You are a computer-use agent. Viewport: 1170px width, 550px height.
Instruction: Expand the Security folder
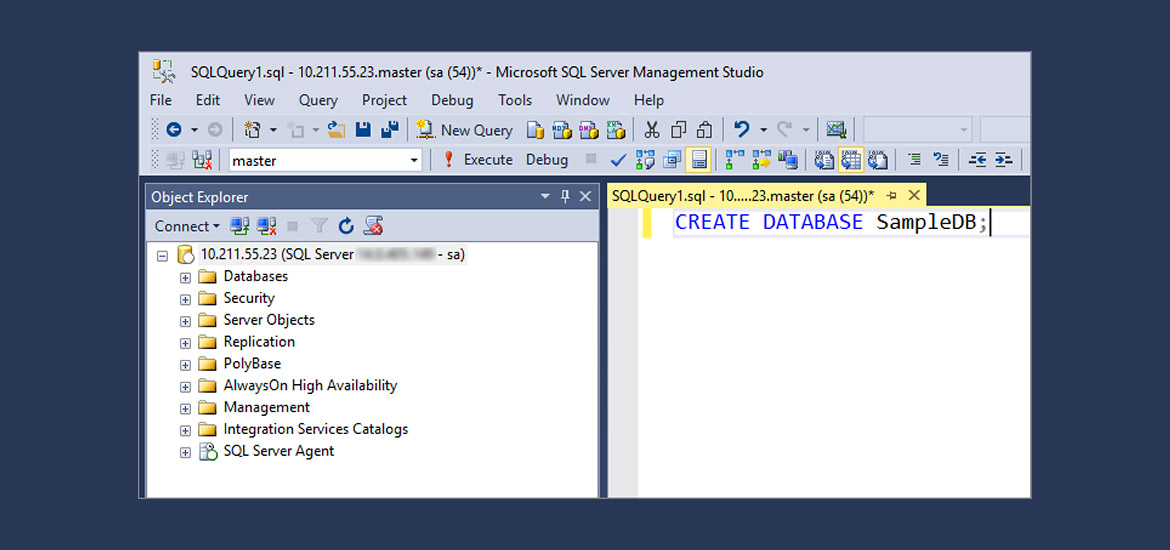186,299
